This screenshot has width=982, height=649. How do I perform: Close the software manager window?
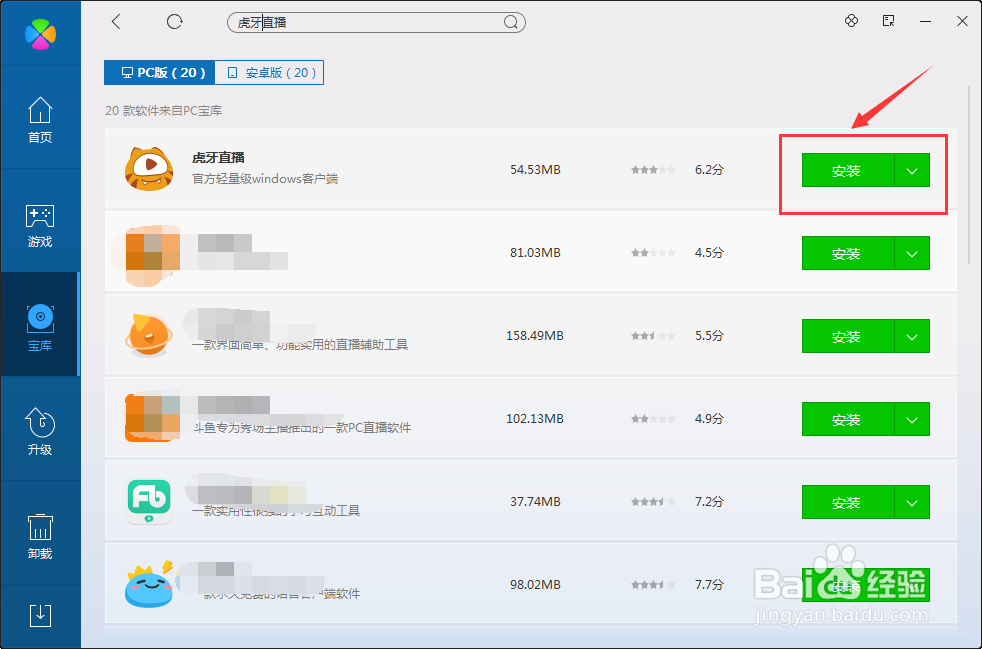coord(963,21)
